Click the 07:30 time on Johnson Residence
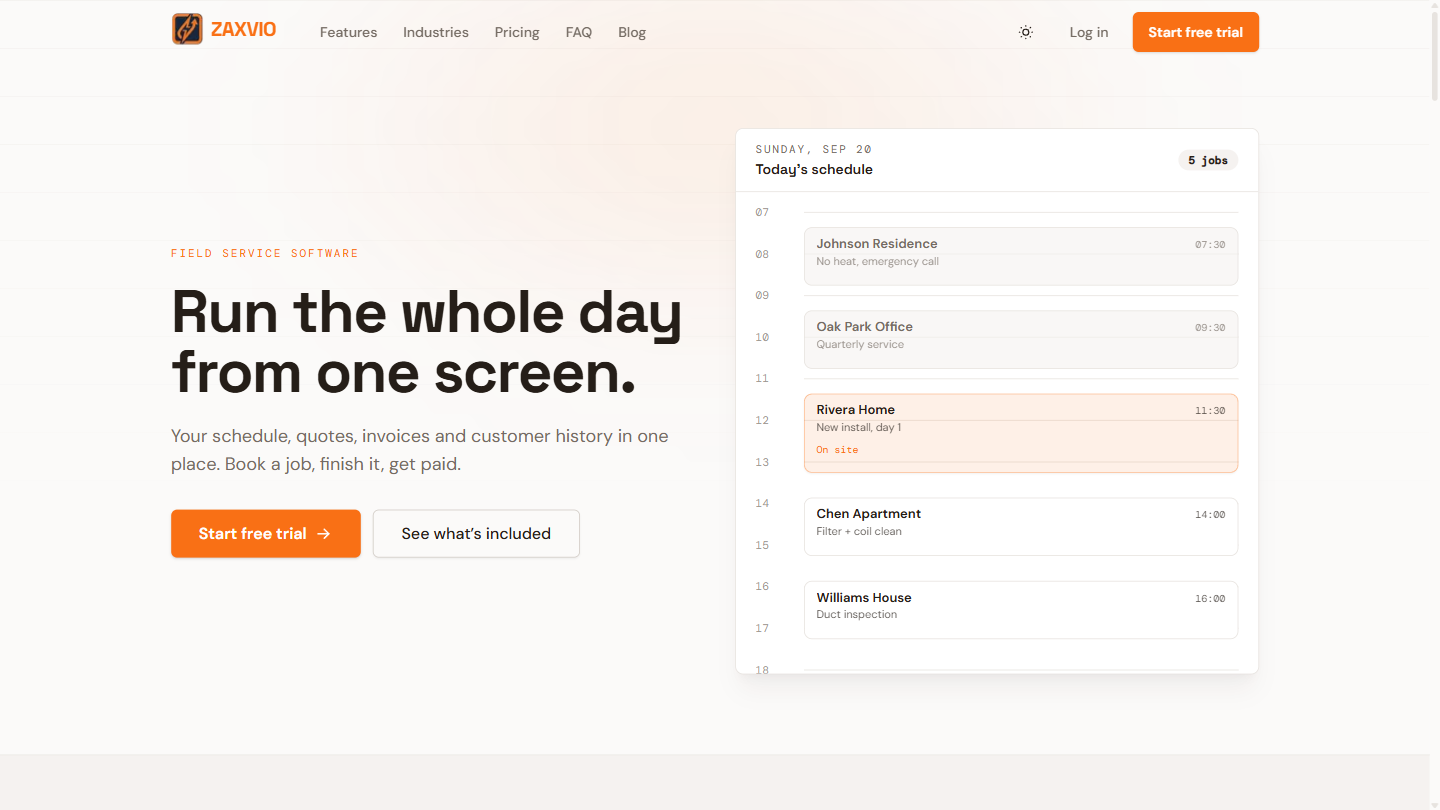1440x810 pixels. click(1210, 244)
